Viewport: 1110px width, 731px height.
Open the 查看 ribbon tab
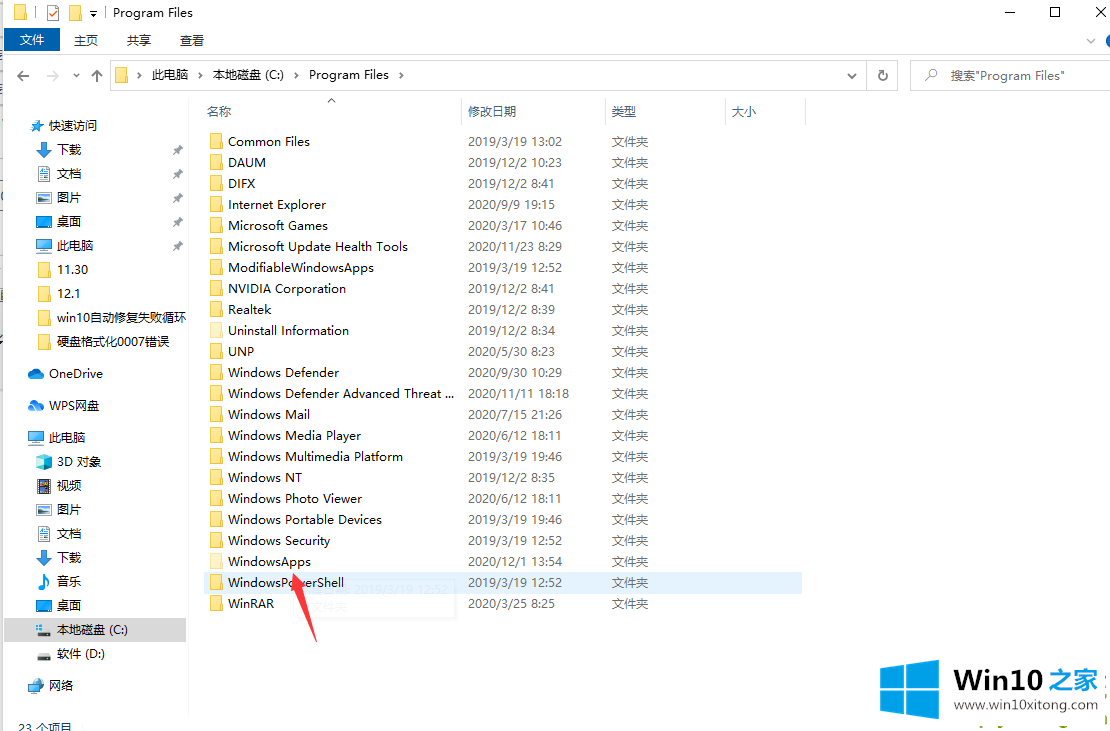[x=192, y=40]
